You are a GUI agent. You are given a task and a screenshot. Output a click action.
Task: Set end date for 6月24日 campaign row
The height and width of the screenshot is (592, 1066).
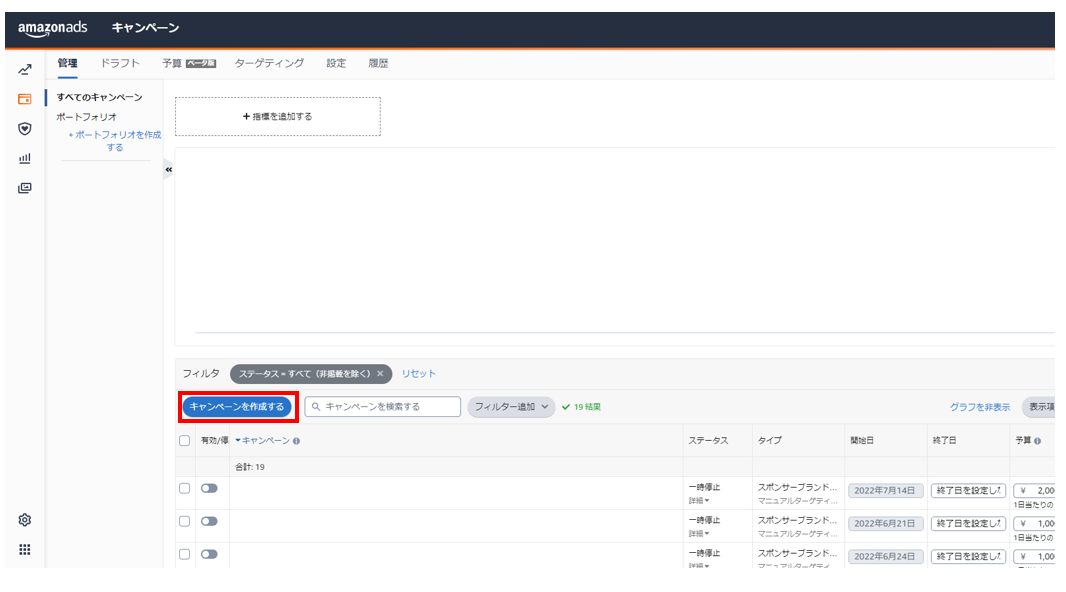968,556
